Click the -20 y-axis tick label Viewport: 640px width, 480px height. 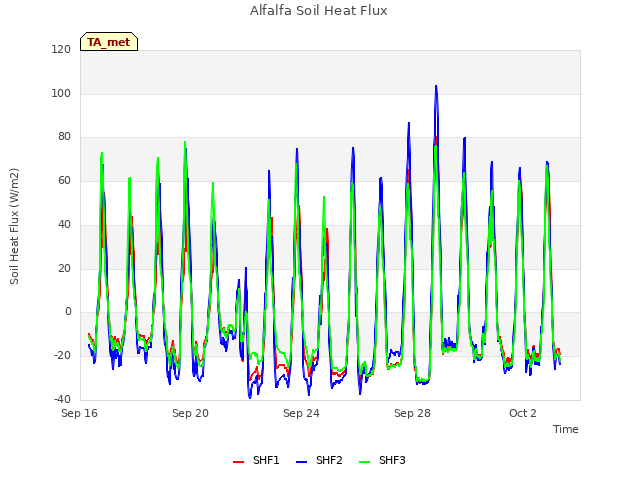click(x=62, y=355)
